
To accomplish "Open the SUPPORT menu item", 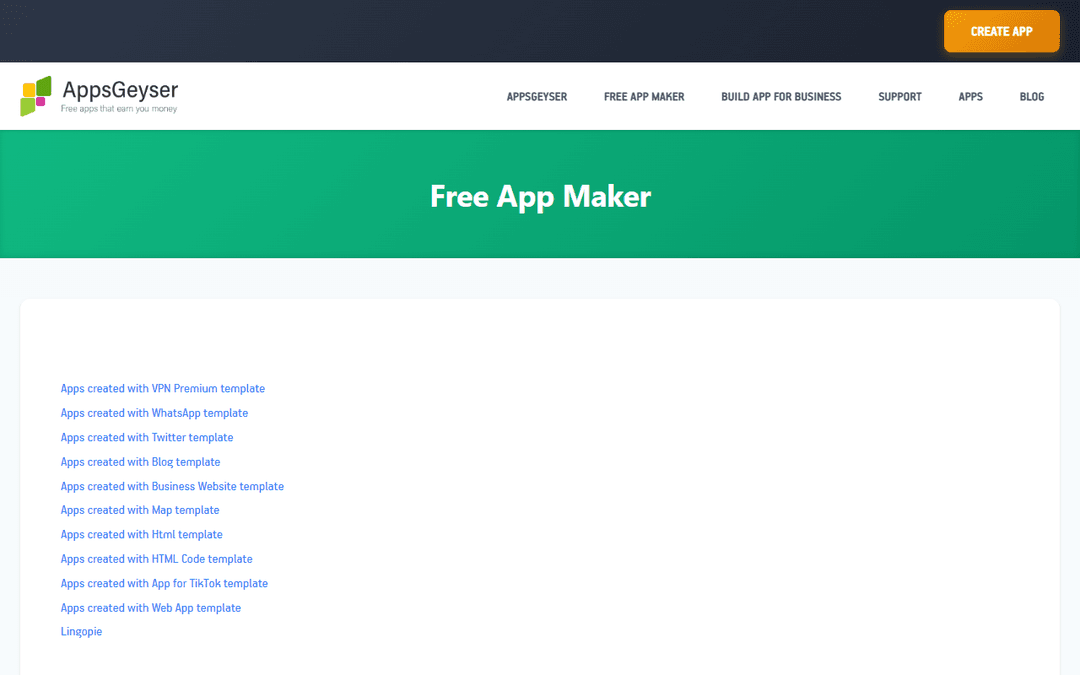I will (900, 96).
